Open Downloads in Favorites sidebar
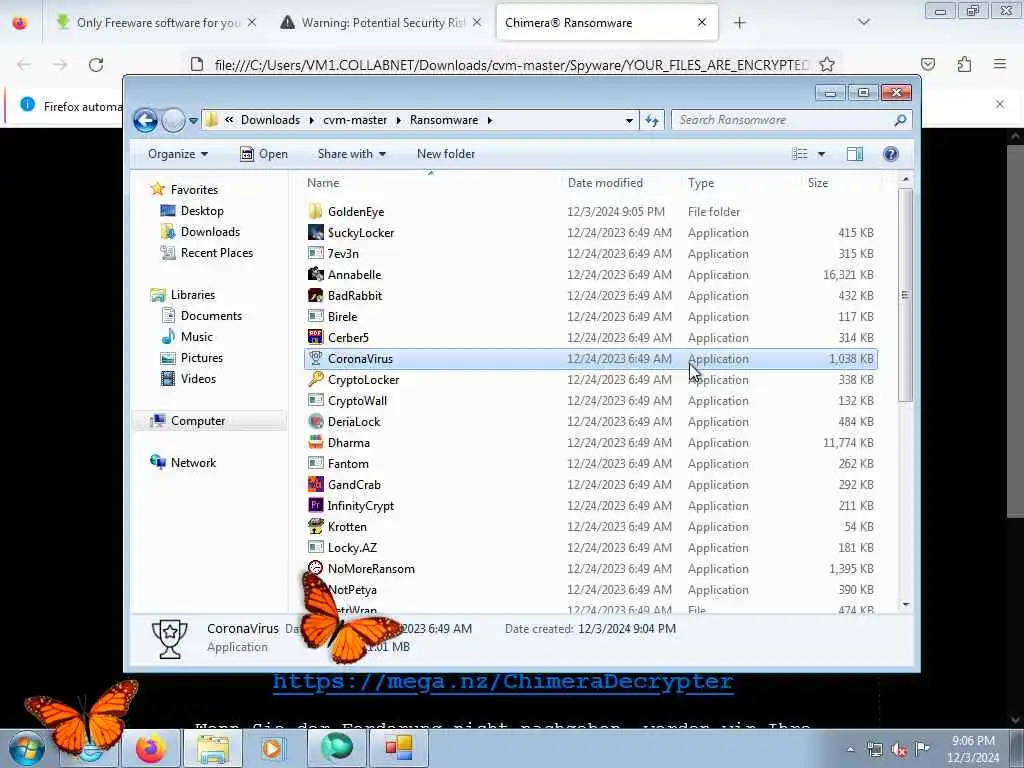Viewport: 1024px width, 768px height. pos(200,232)
